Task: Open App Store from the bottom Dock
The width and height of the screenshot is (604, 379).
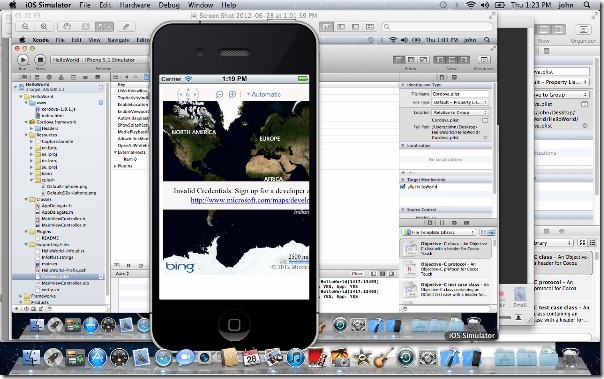Action: coord(97,358)
